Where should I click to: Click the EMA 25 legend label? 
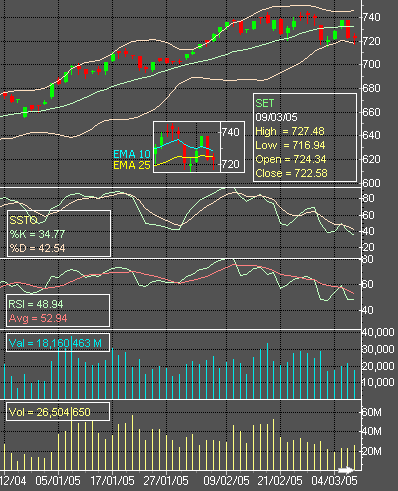coord(132,165)
